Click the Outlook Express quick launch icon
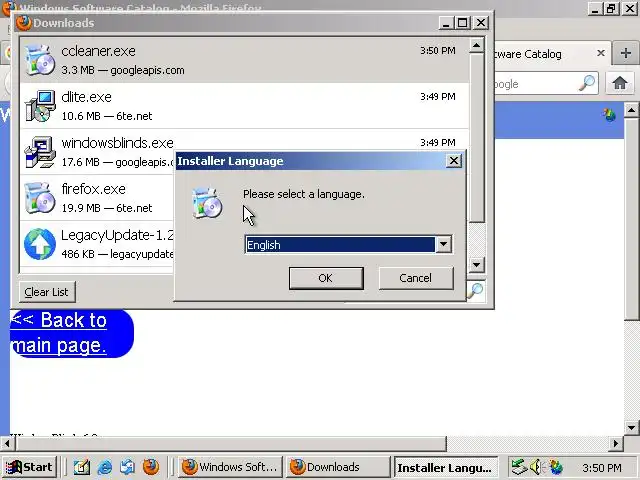Viewport: 640px width, 480px height. pos(128,467)
